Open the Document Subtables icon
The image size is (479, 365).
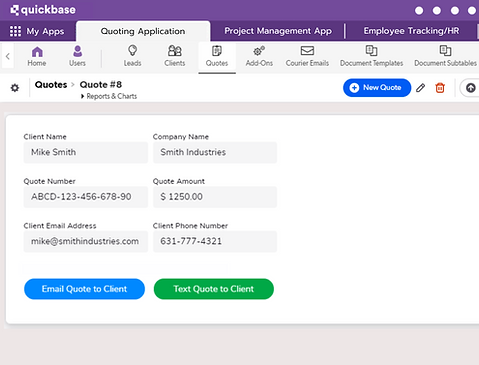point(445,51)
